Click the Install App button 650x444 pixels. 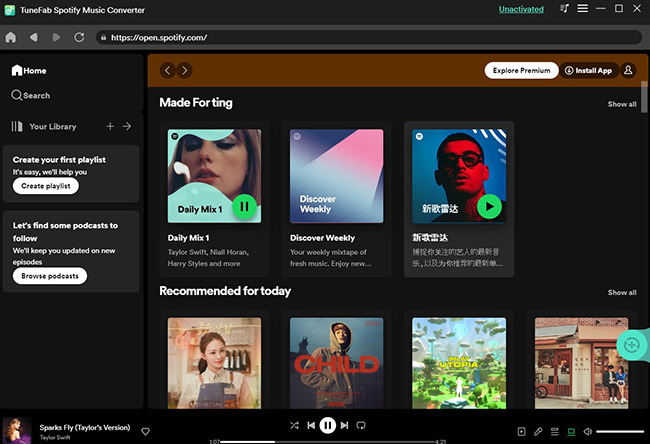(x=589, y=70)
